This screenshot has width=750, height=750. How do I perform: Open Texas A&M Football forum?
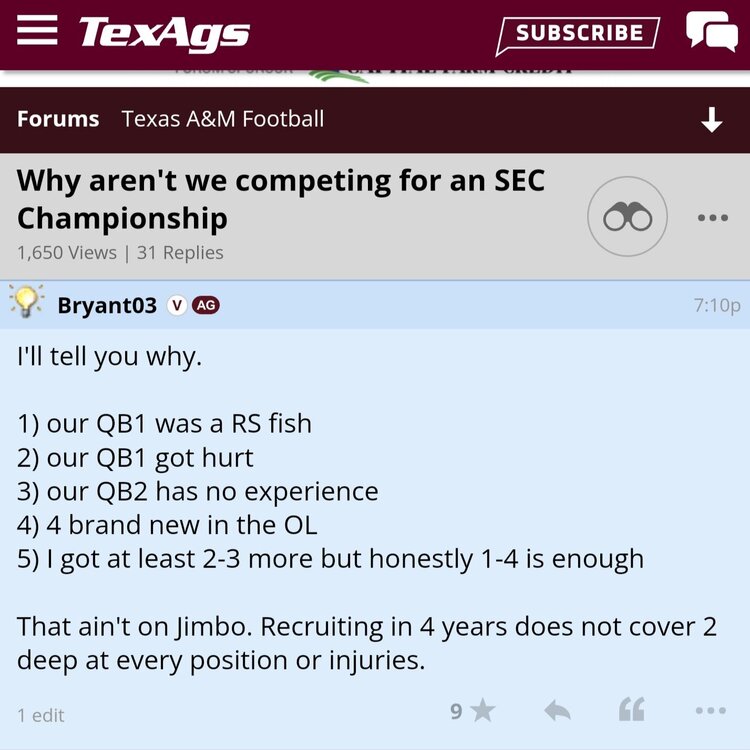point(223,119)
